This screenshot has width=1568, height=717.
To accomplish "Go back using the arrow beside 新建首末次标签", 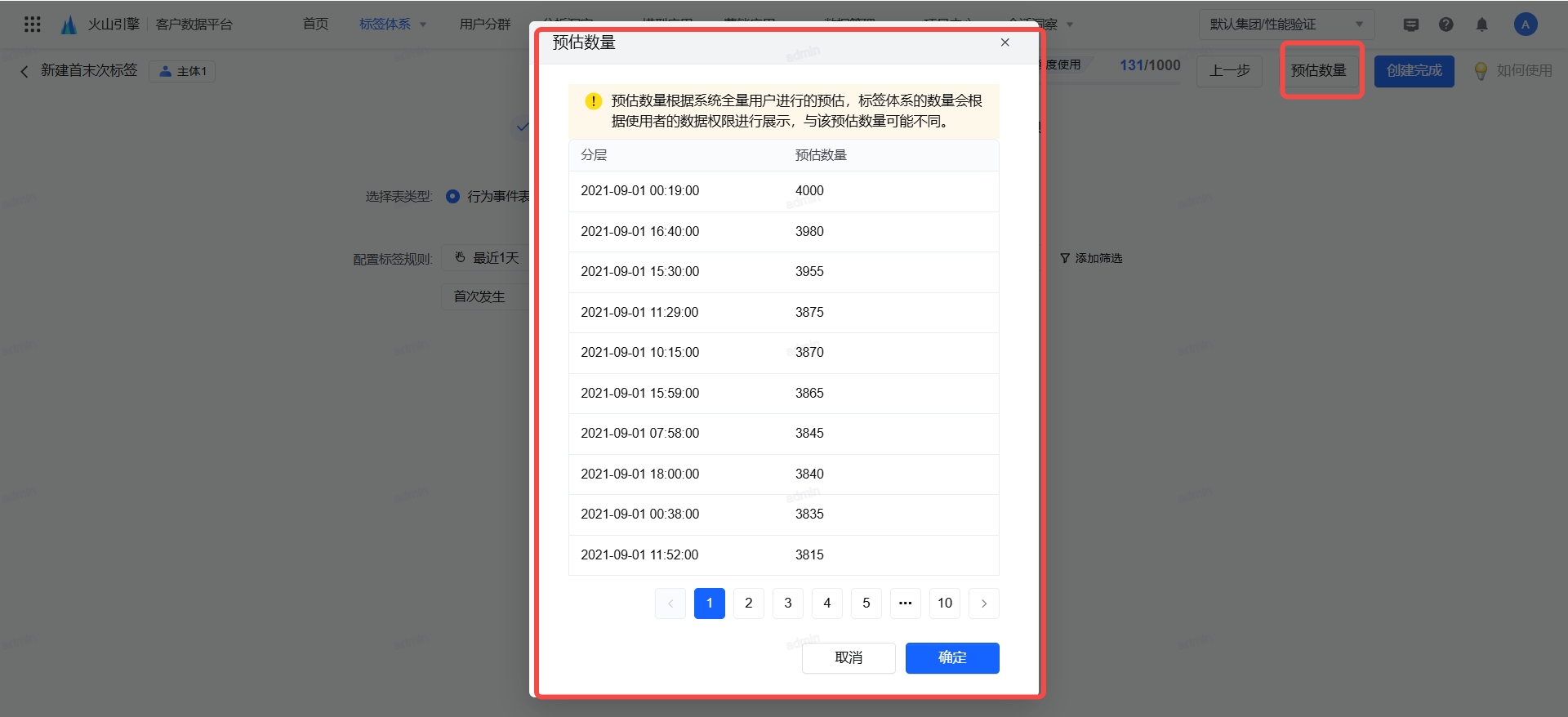I will pos(24,71).
